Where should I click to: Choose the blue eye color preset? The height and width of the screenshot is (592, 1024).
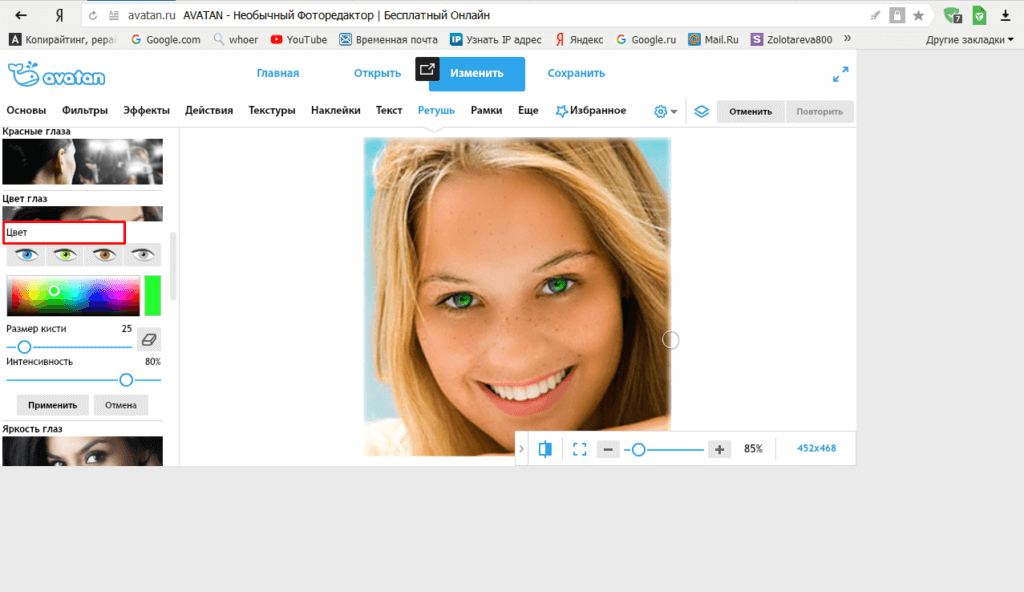coord(26,256)
